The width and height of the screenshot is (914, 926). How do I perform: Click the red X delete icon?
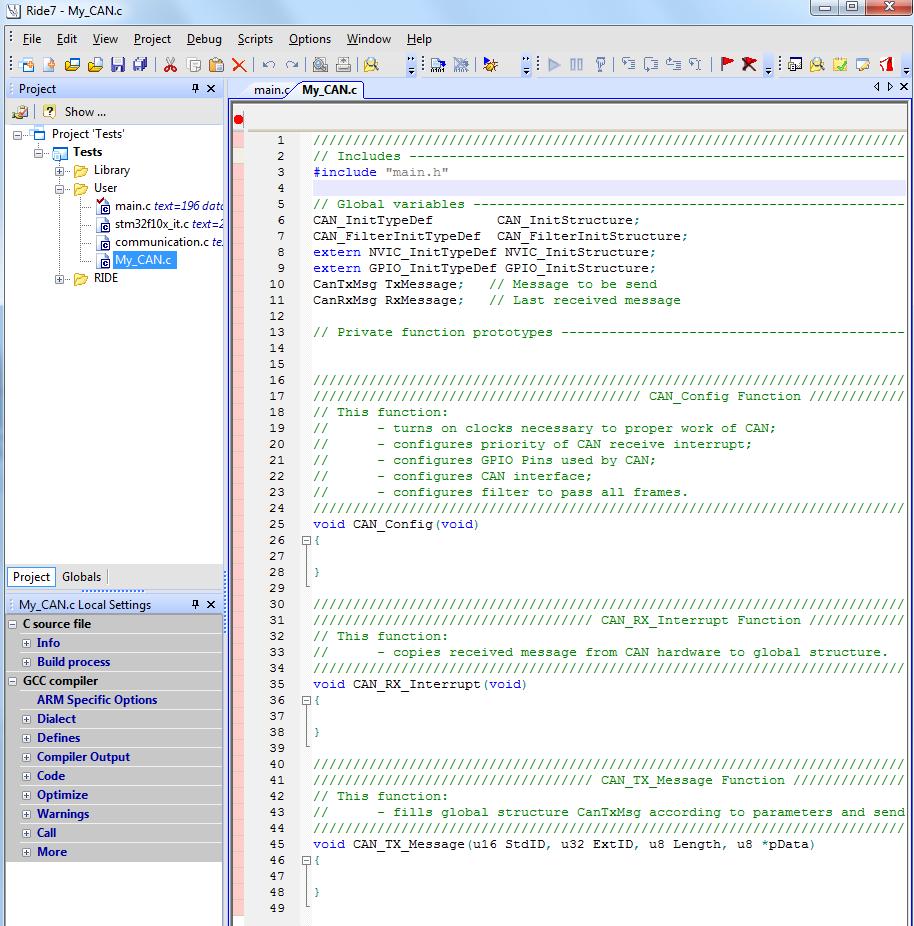tap(239, 64)
